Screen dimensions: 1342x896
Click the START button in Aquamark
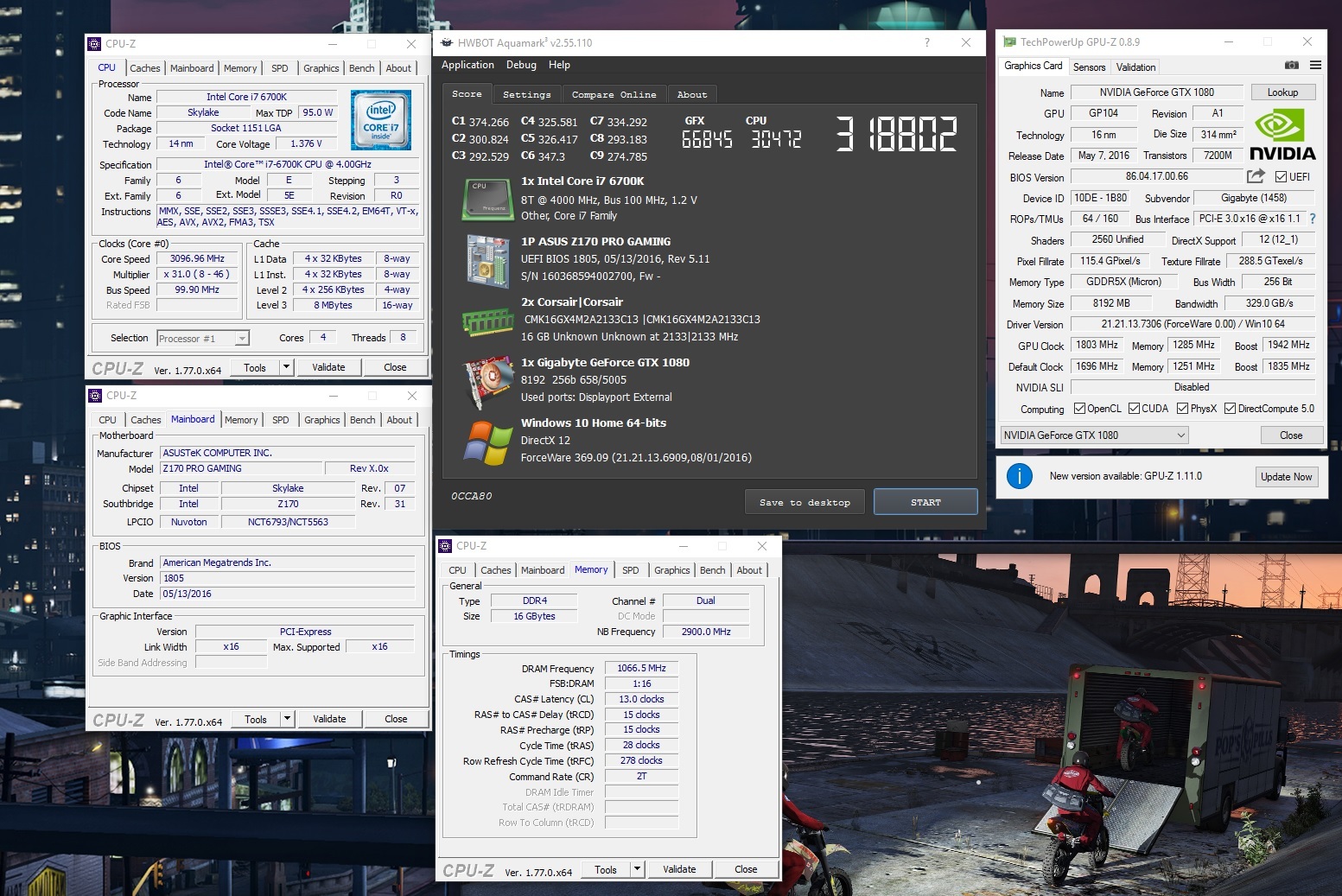[x=925, y=502]
